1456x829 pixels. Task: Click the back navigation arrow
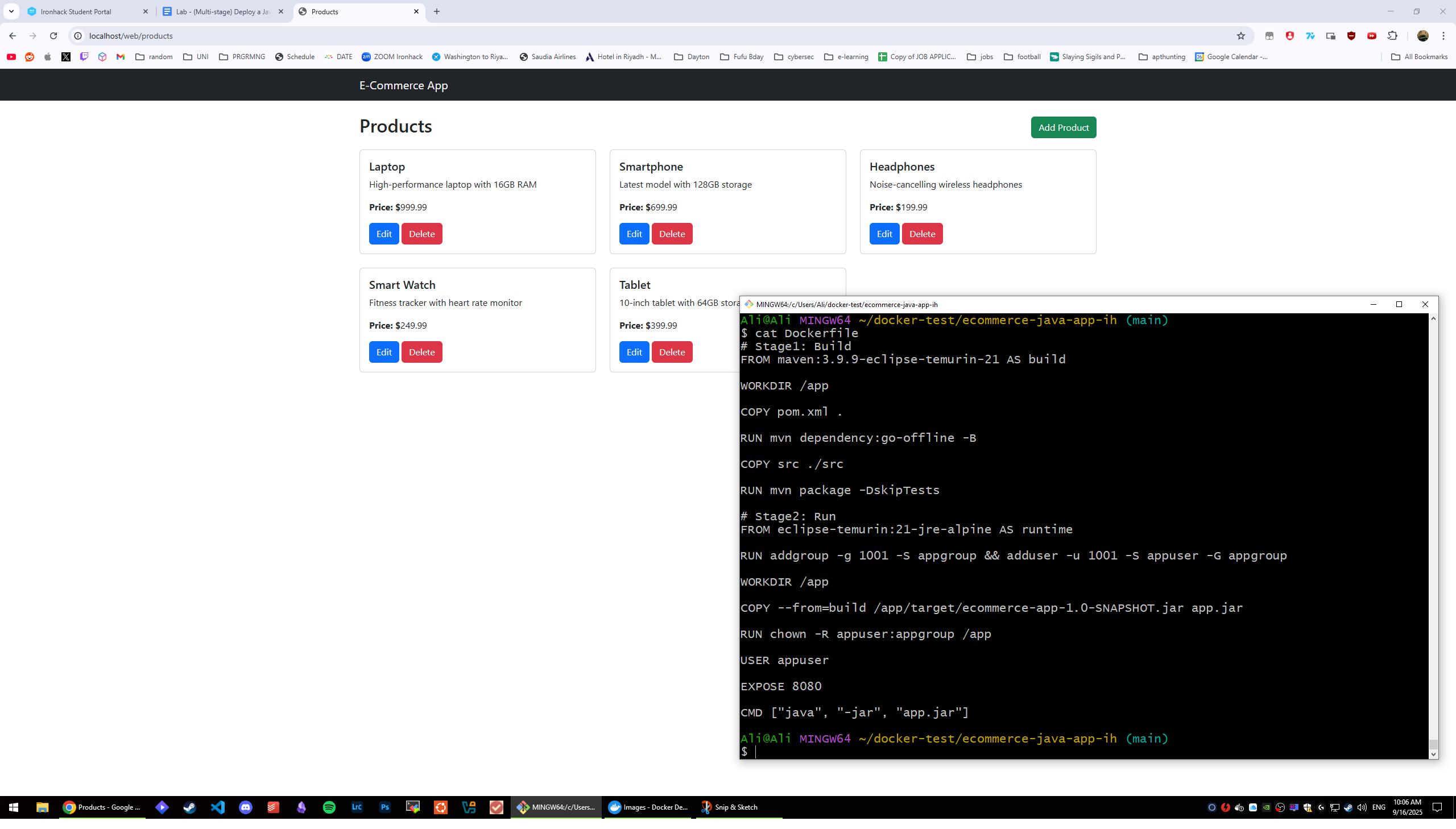tap(11, 35)
